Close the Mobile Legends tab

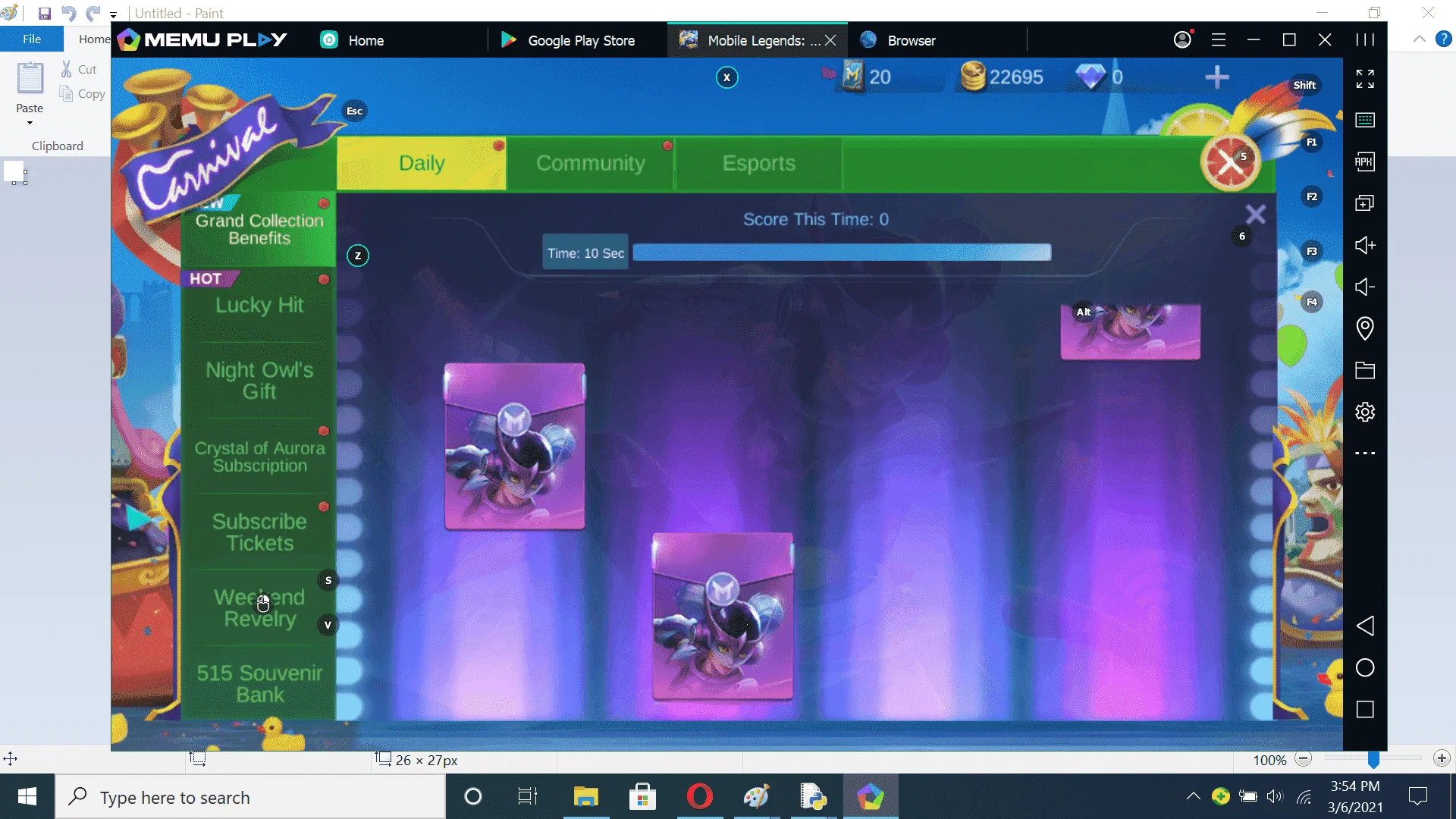coord(830,40)
